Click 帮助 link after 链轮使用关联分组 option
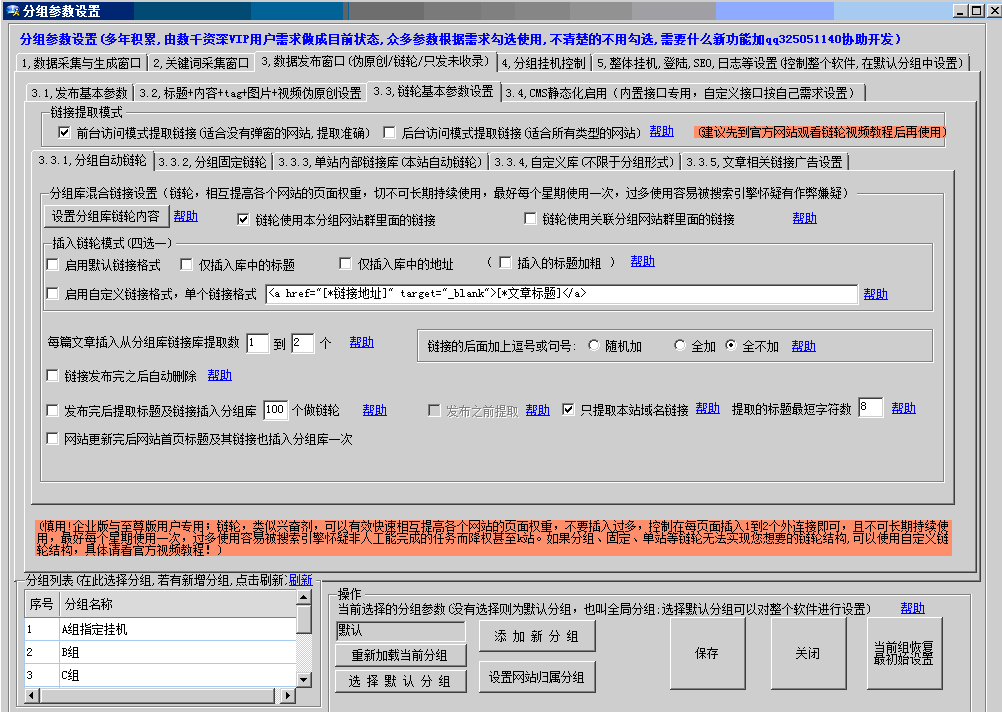The height and width of the screenshot is (712, 1002). click(x=805, y=218)
